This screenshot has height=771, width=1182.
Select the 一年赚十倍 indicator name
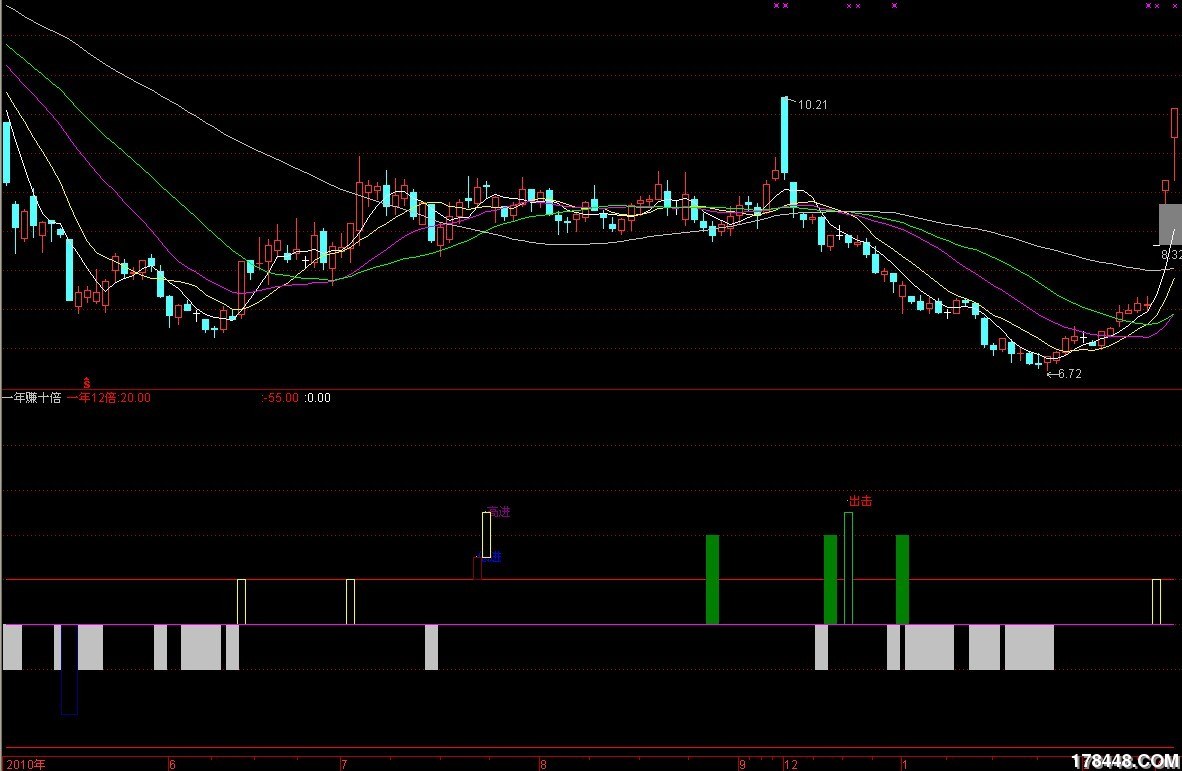32,398
